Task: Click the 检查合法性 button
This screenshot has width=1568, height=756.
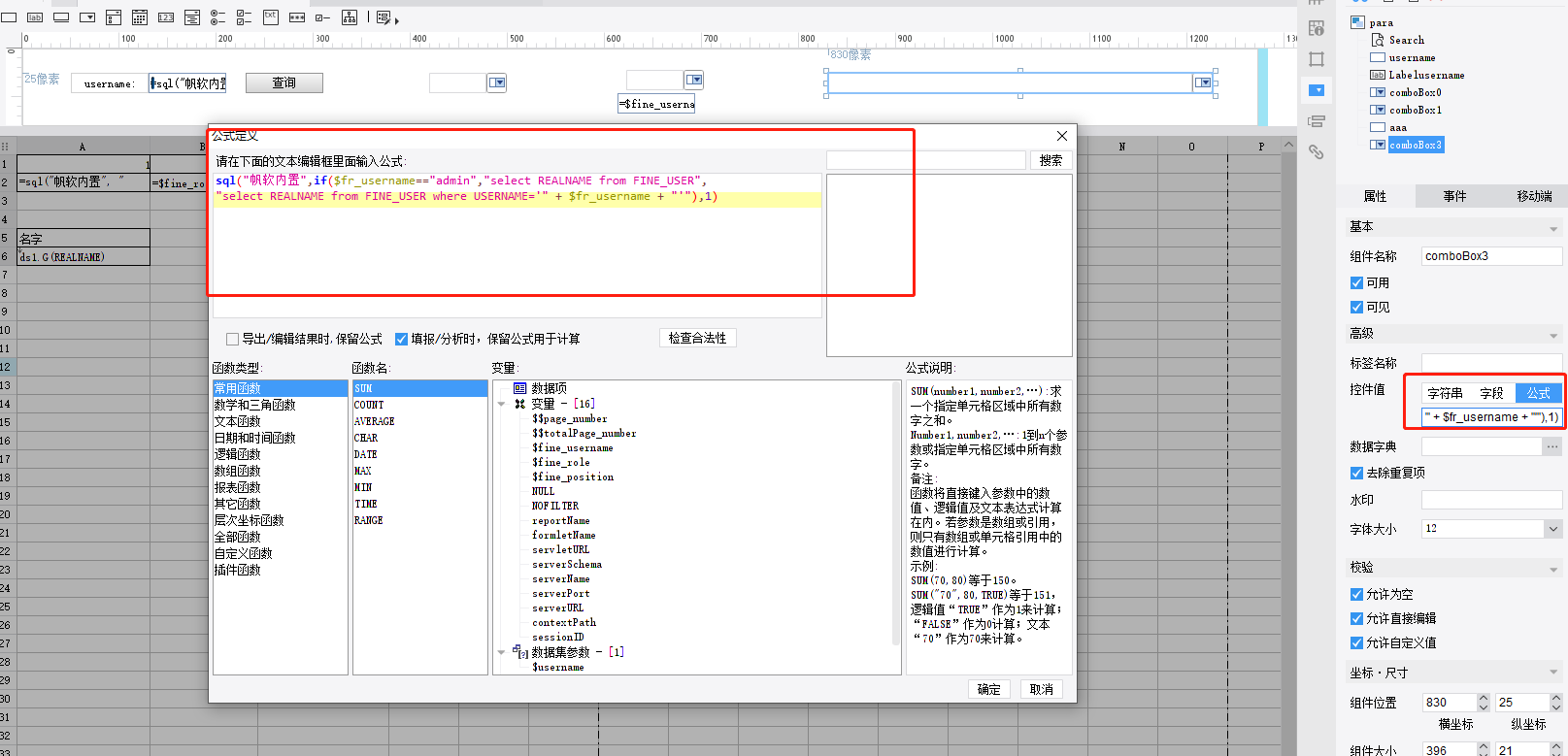Action: pos(697,338)
